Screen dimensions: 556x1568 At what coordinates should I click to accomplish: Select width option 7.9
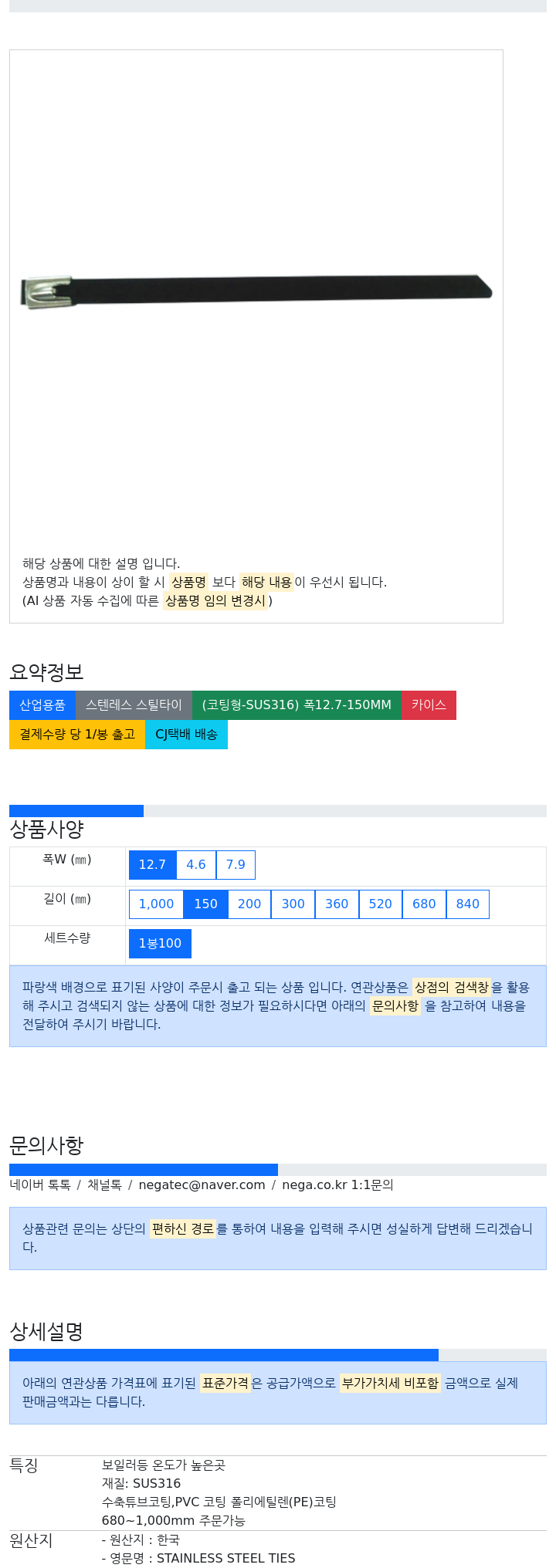(236, 865)
